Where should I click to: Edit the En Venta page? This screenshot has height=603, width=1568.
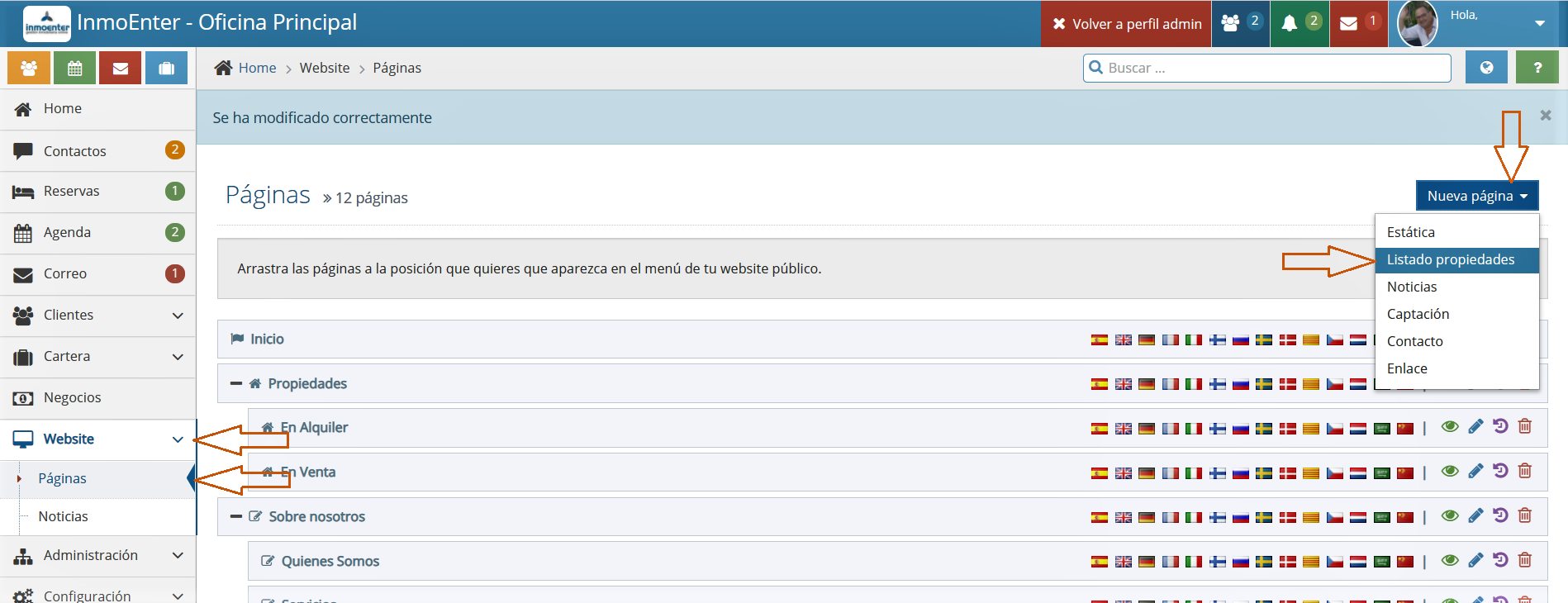tap(1475, 471)
